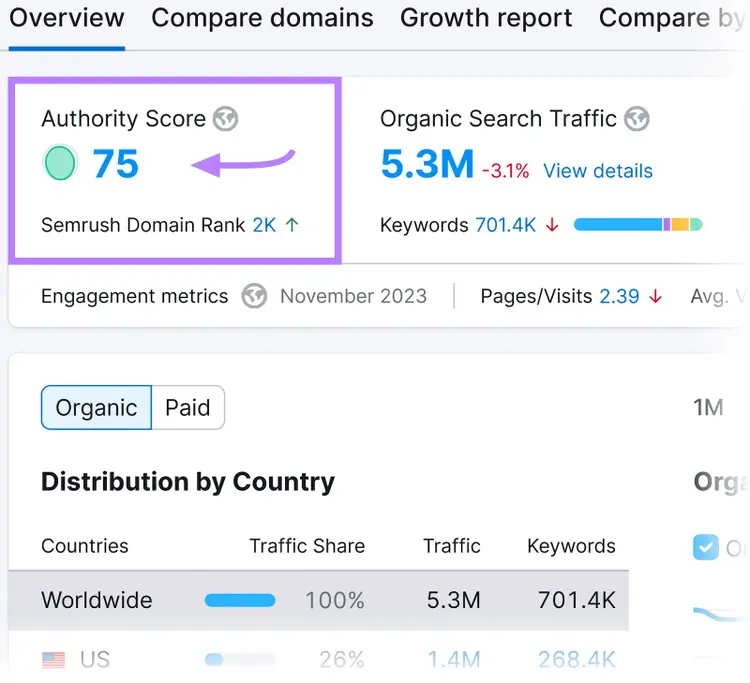Open the US keywords value 268.4K
Screen dimensions: 750x683
577,660
